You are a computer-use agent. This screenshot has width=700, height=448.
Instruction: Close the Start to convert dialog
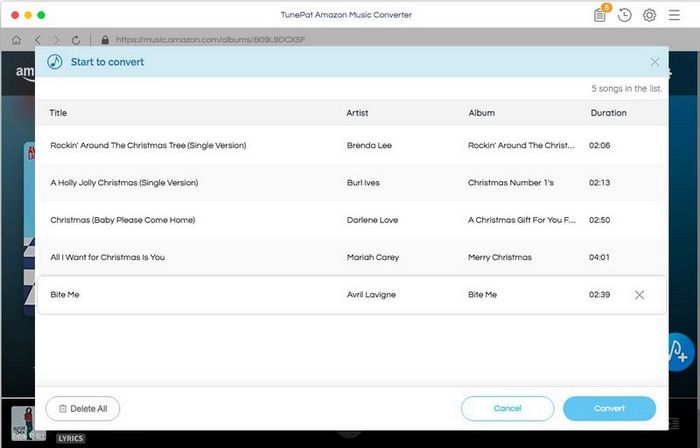pyautogui.click(x=654, y=62)
